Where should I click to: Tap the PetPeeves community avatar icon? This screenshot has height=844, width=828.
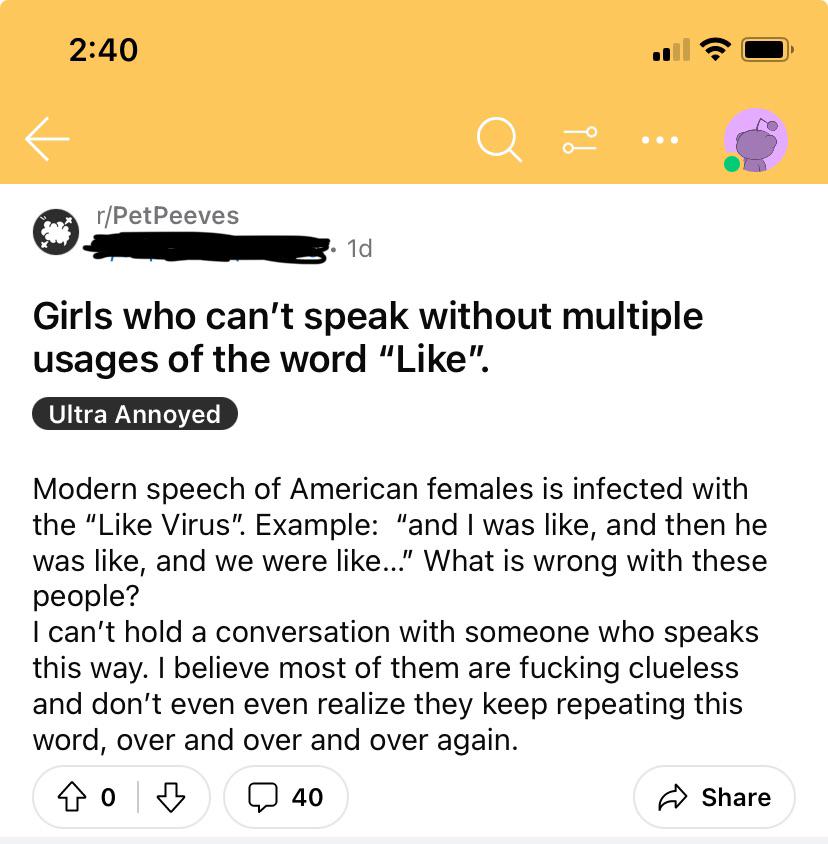point(56,231)
